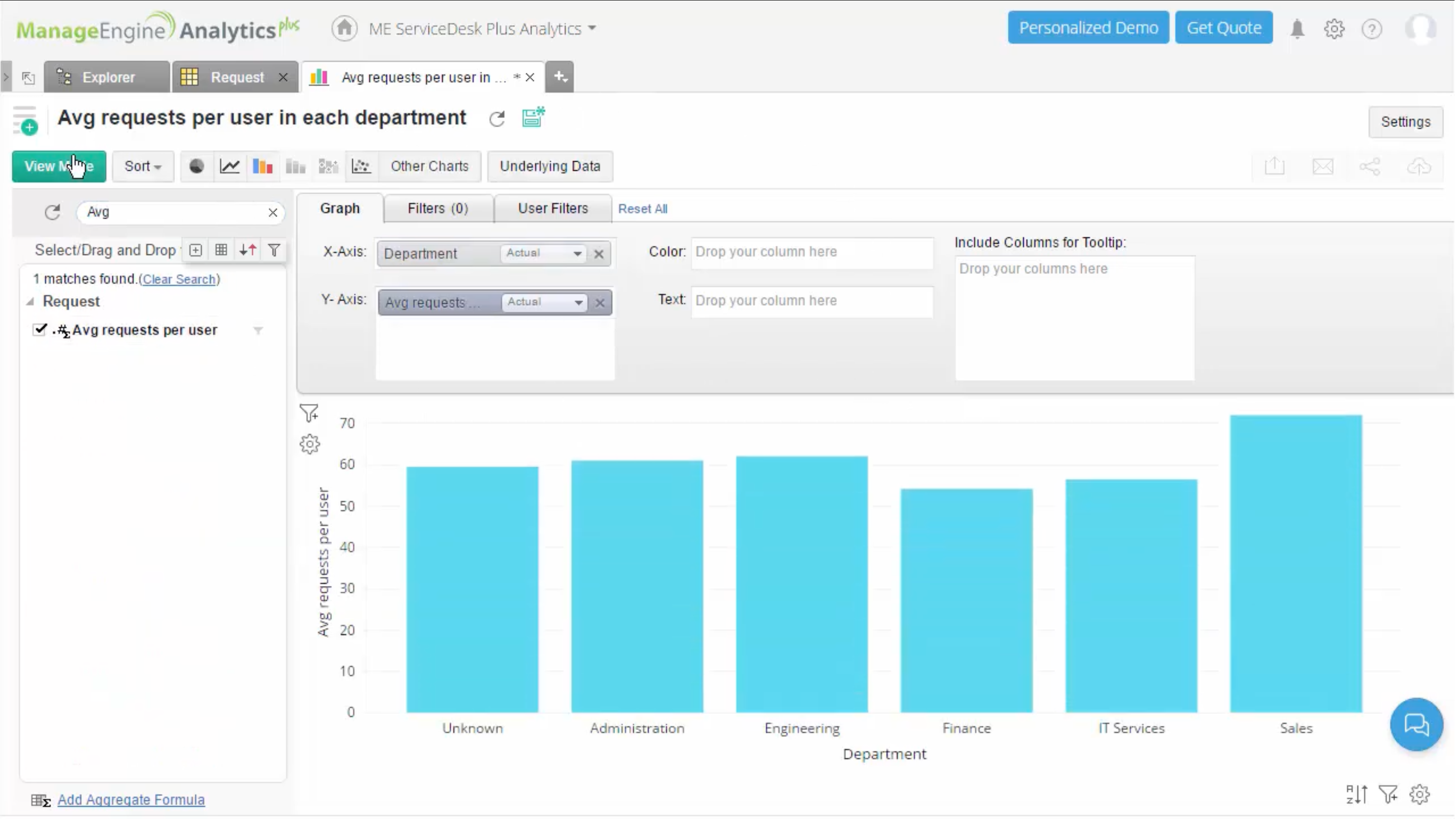Viewport: 1456px width, 819px height.
Task: Click the notification bell icon
Action: tap(1297, 28)
